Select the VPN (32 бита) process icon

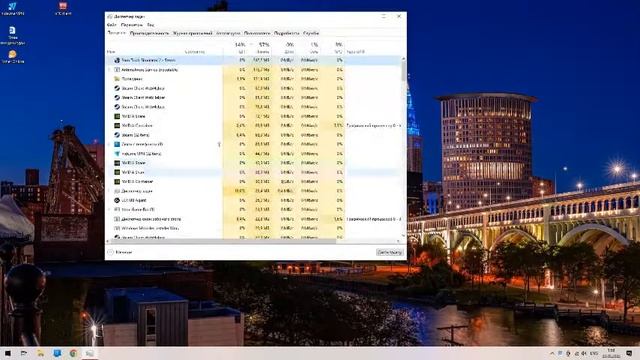(x=117, y=153)
